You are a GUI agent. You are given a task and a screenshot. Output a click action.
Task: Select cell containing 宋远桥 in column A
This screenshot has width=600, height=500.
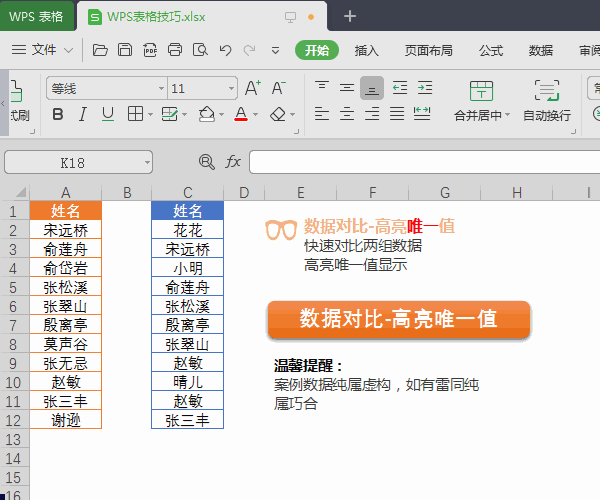[x=65, y=230]
